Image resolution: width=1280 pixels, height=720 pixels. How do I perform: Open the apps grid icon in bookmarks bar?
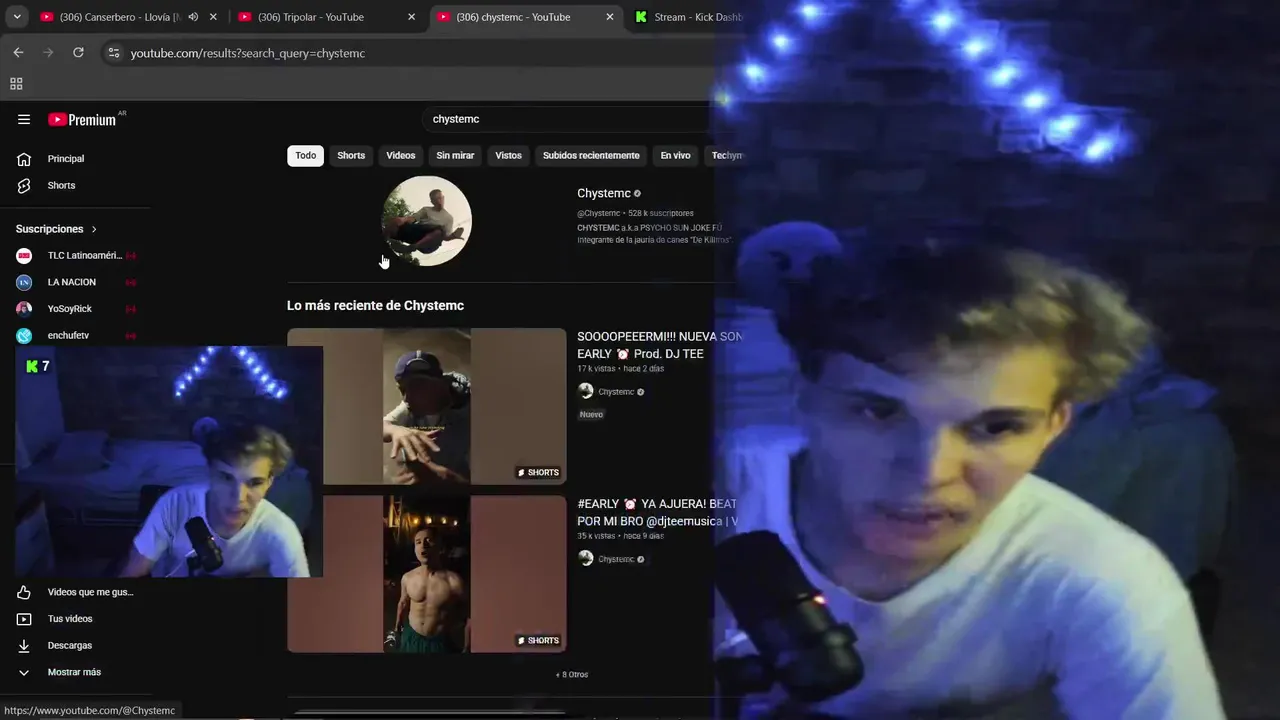point(16,84)
